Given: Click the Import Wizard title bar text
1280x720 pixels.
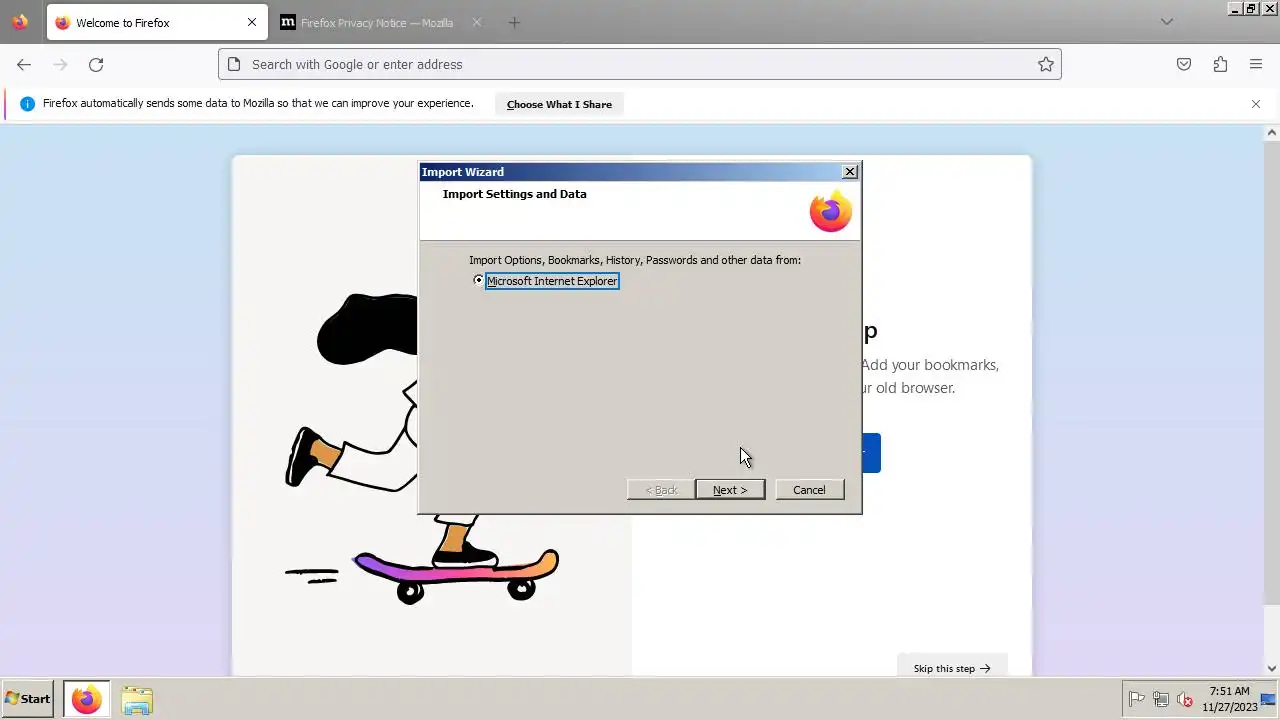Looking at the screenshot, I should [463, 172].
